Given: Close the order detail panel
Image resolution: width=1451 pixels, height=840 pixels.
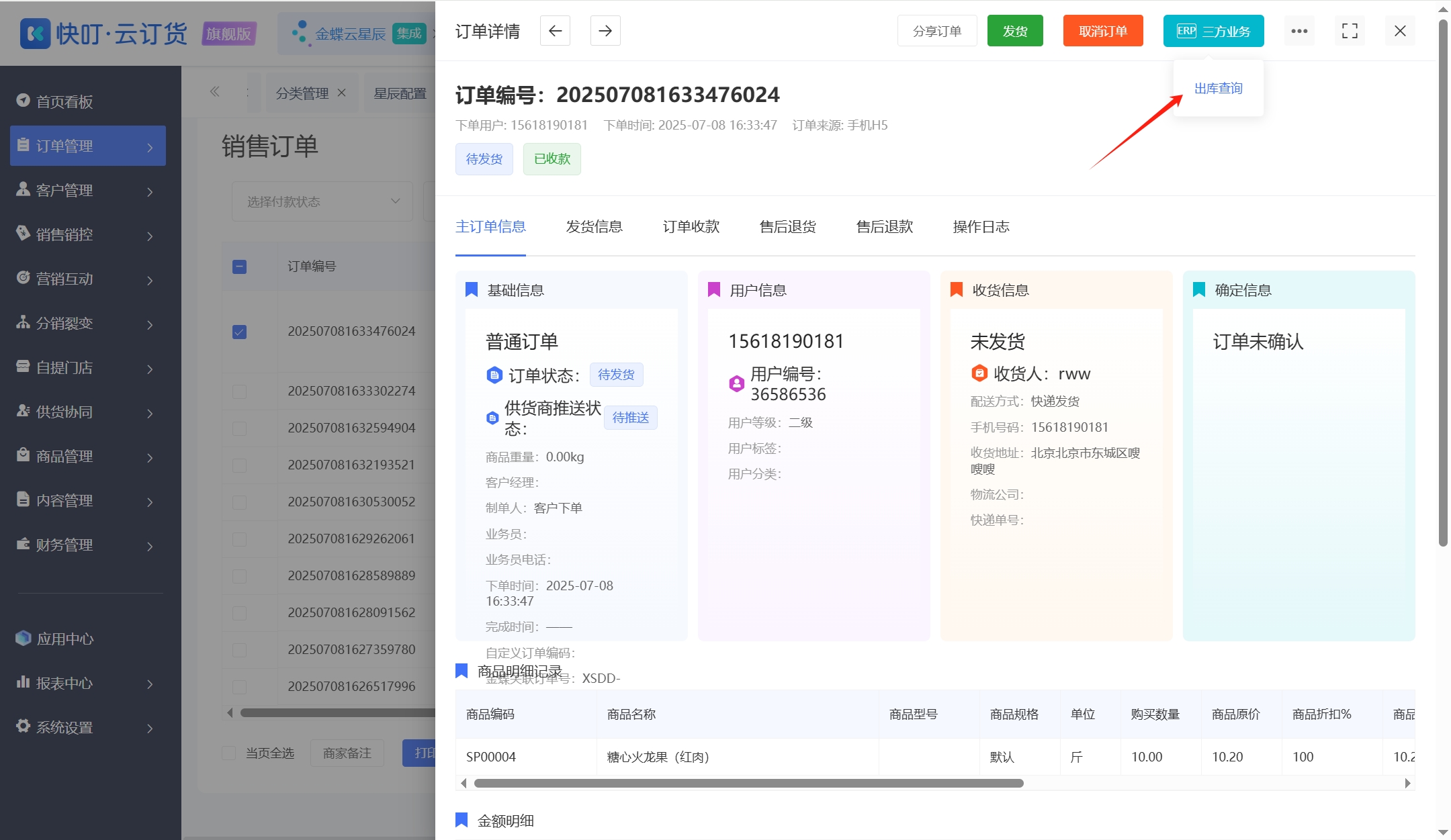Looking at the screenshot, I should (x=1400, y=31).
